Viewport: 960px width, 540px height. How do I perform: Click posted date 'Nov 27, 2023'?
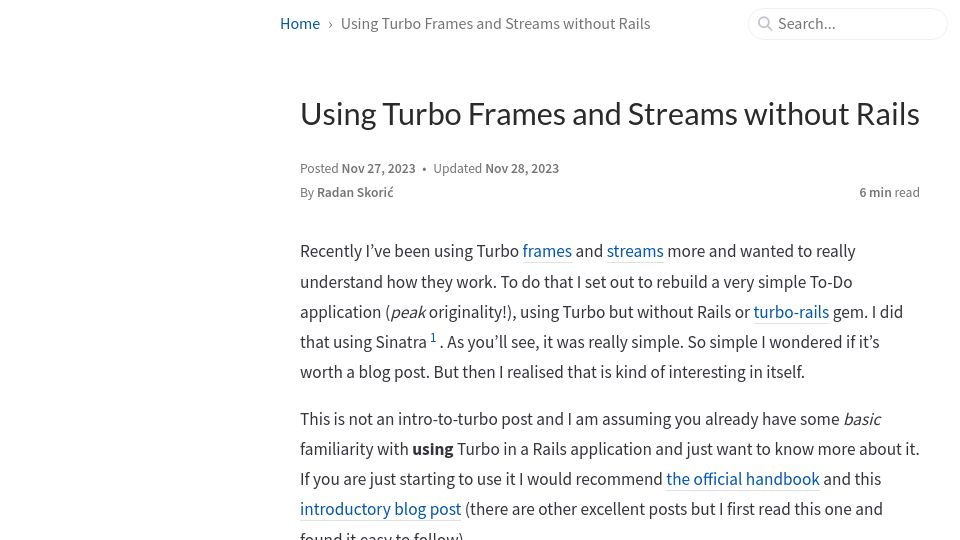tap(378, 169)
